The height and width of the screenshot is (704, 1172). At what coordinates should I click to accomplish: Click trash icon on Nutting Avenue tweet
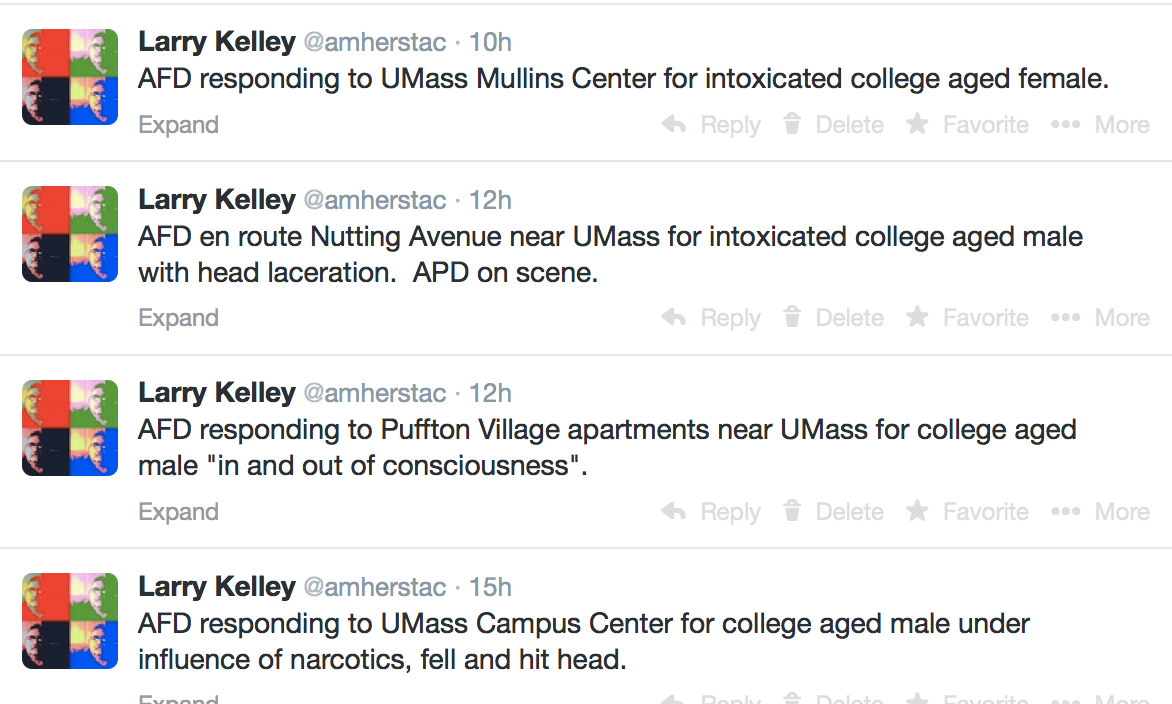point(792,318)
